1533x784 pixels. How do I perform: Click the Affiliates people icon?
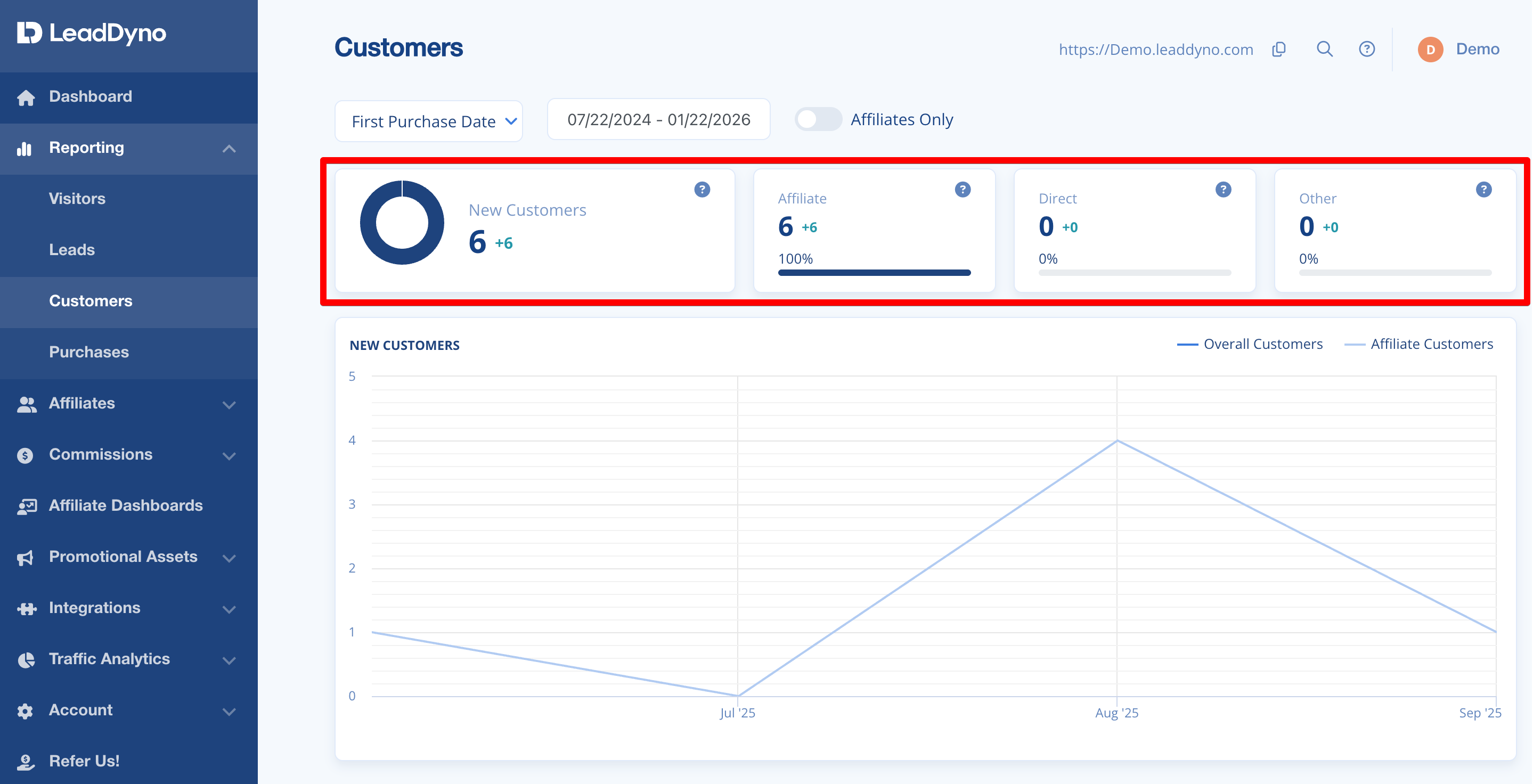click(x=26, y=404)
